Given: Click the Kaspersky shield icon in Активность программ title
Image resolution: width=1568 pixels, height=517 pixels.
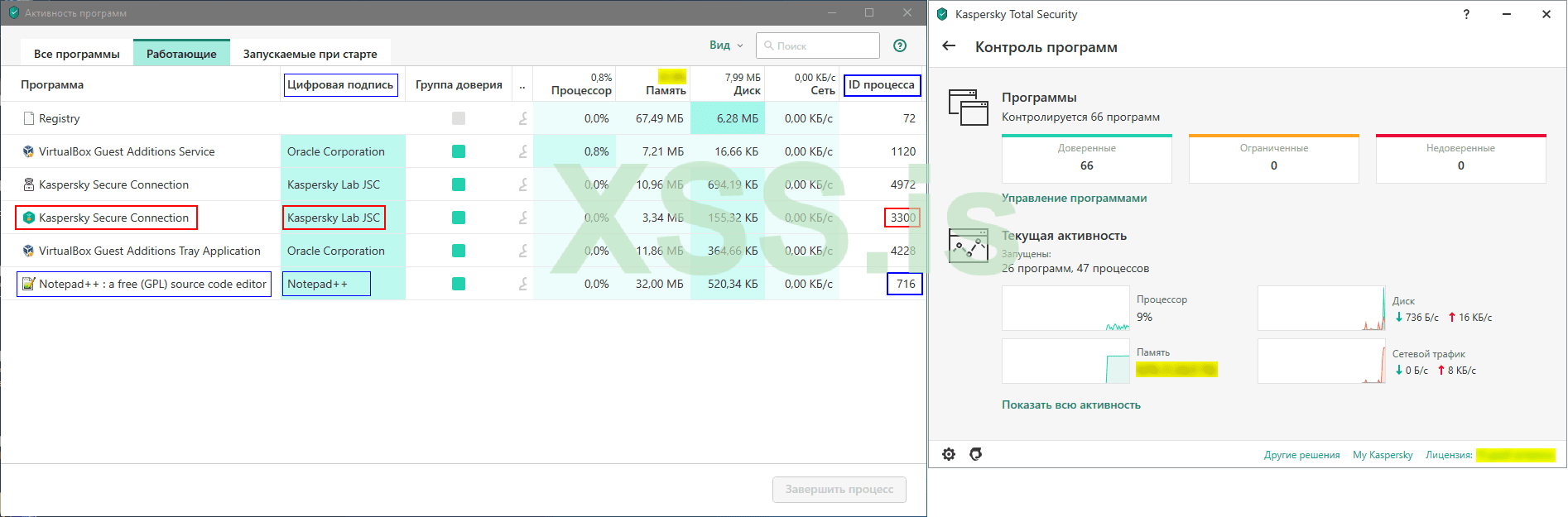Looking at the screenshot, I should pos(14,13).
